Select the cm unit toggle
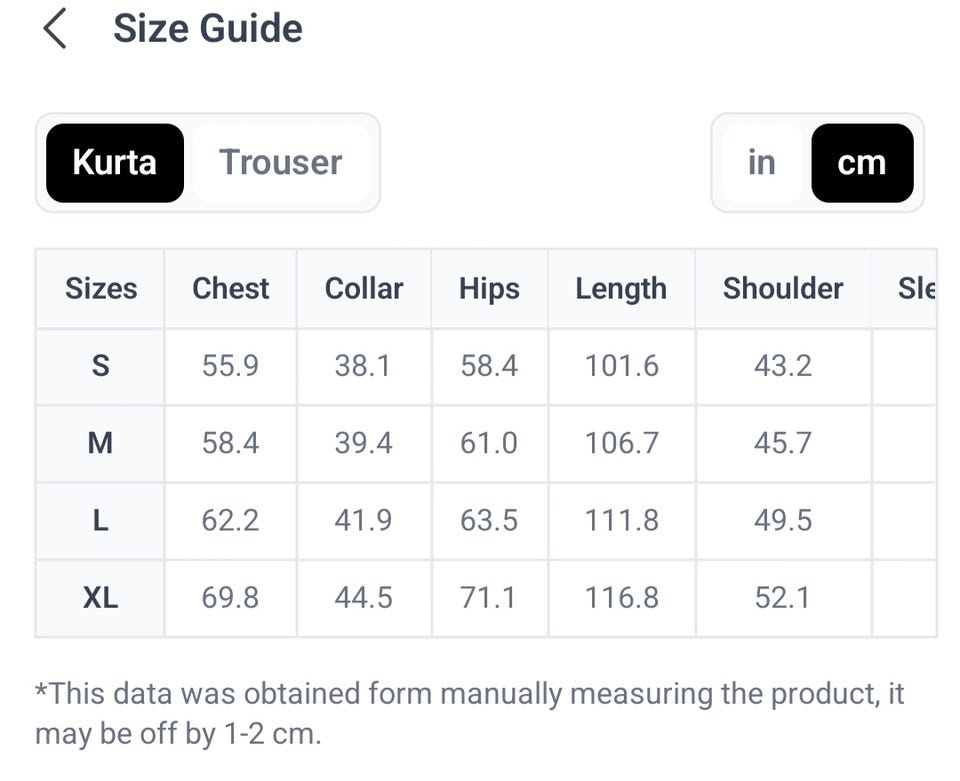Viewport: 960px width, 781px height. (862, 163)
